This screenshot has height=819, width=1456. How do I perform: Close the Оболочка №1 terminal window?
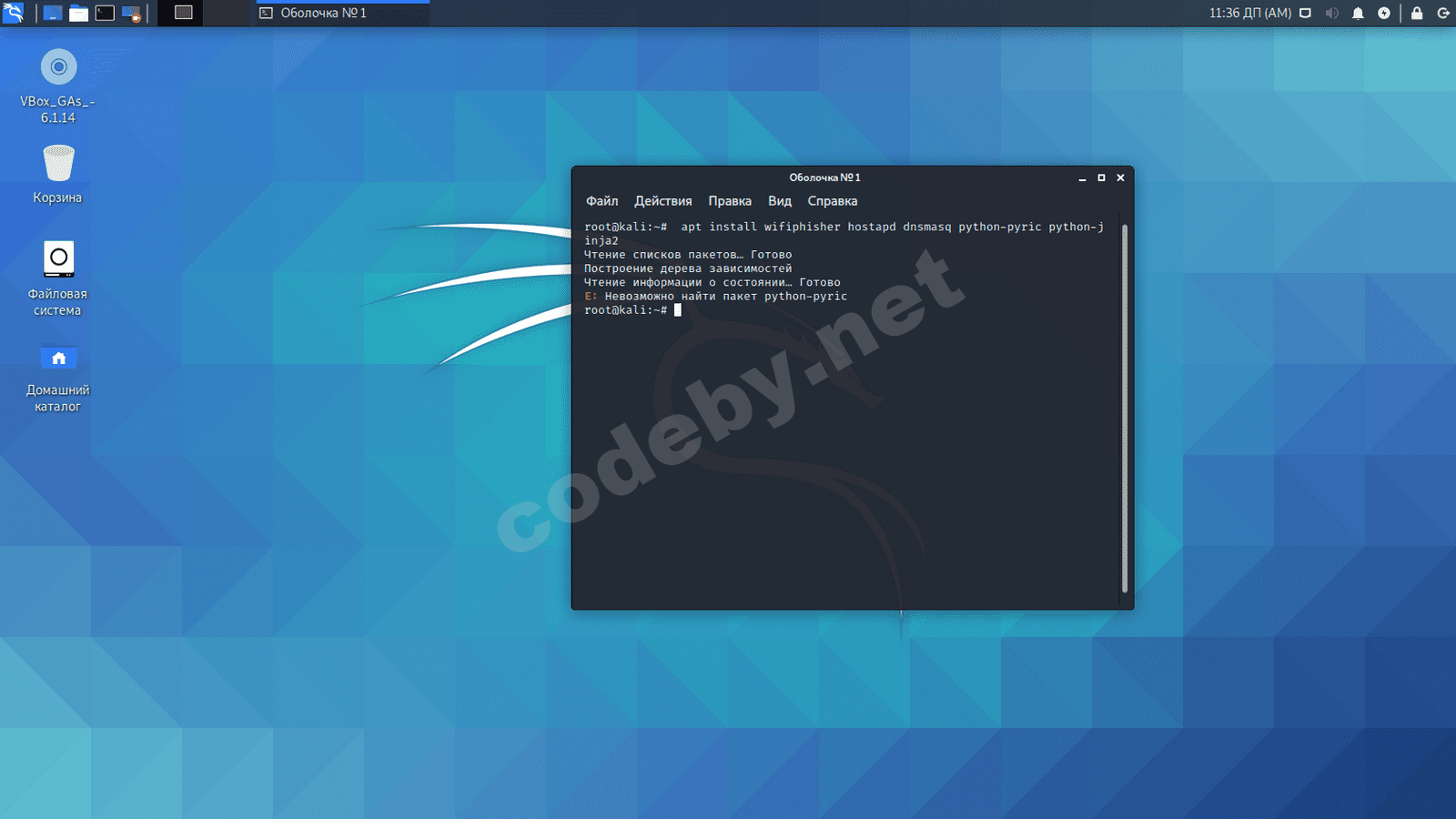click(x=1120, y=178)
